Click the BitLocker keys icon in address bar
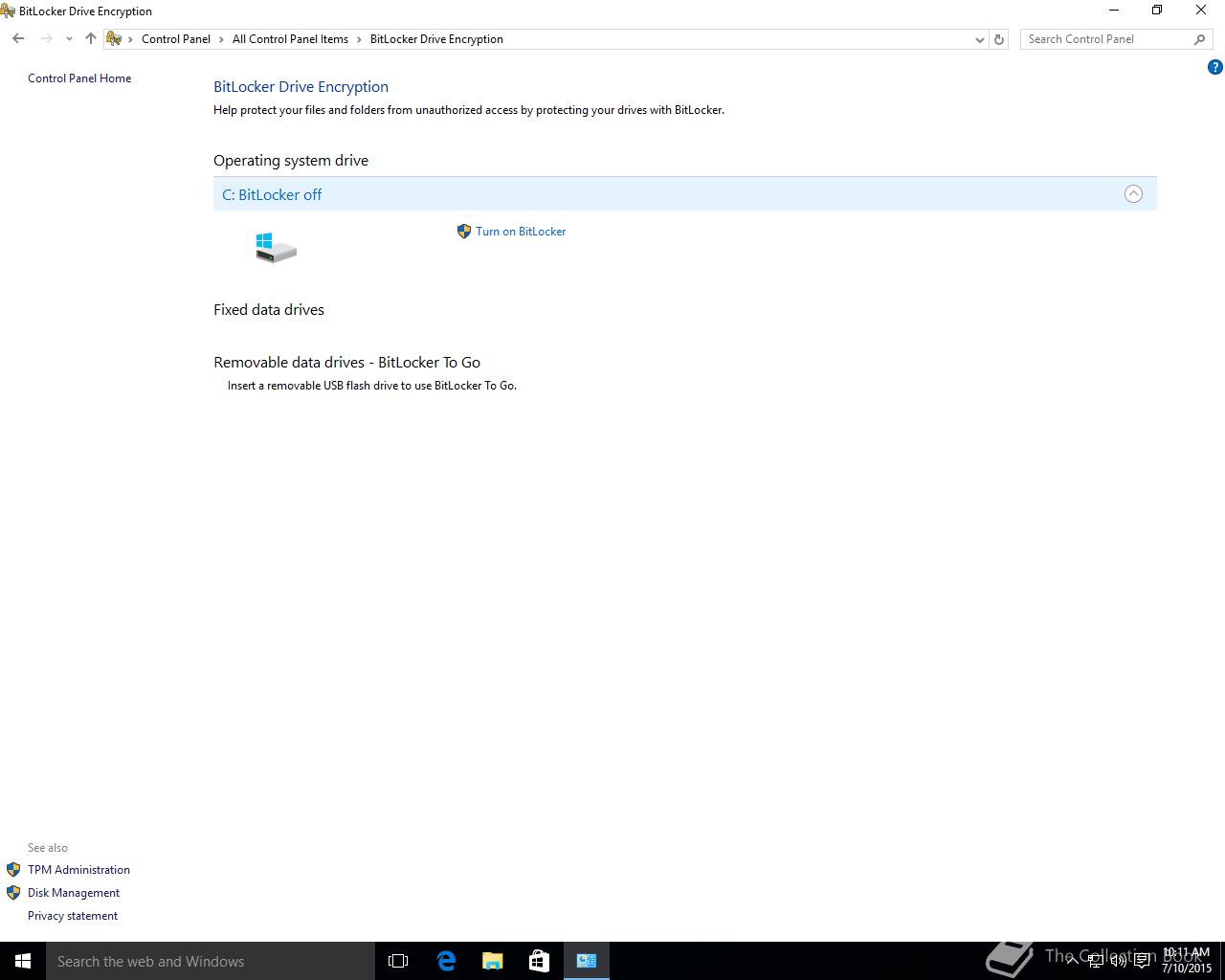The height and width of the screenshot is (980, 1225). 114,39
